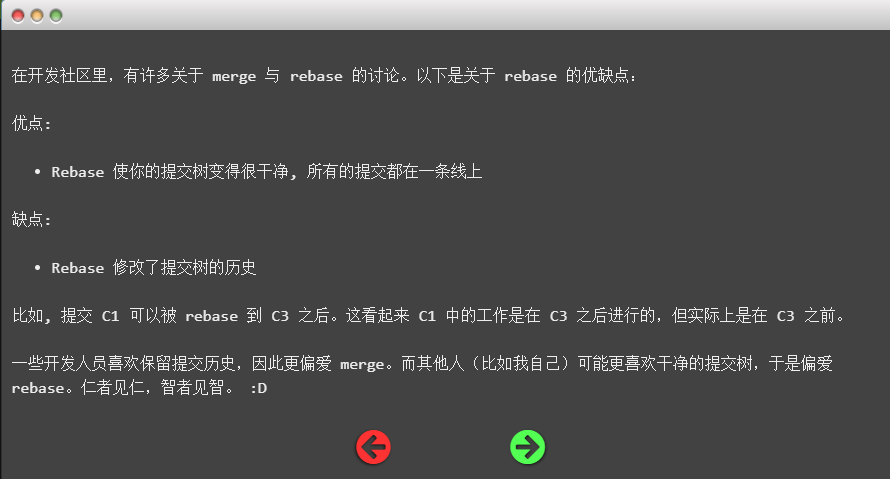The image size is (890, 479).
Task: Click 'Rebase' in the modified history bullet
Action: [x=78, y=268]
